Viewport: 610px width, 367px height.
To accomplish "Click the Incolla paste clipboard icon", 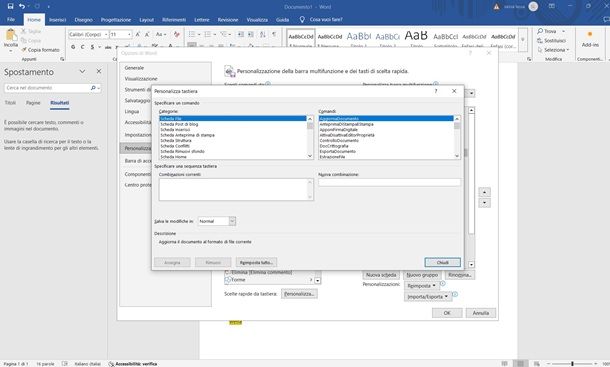I will [11, 36].
